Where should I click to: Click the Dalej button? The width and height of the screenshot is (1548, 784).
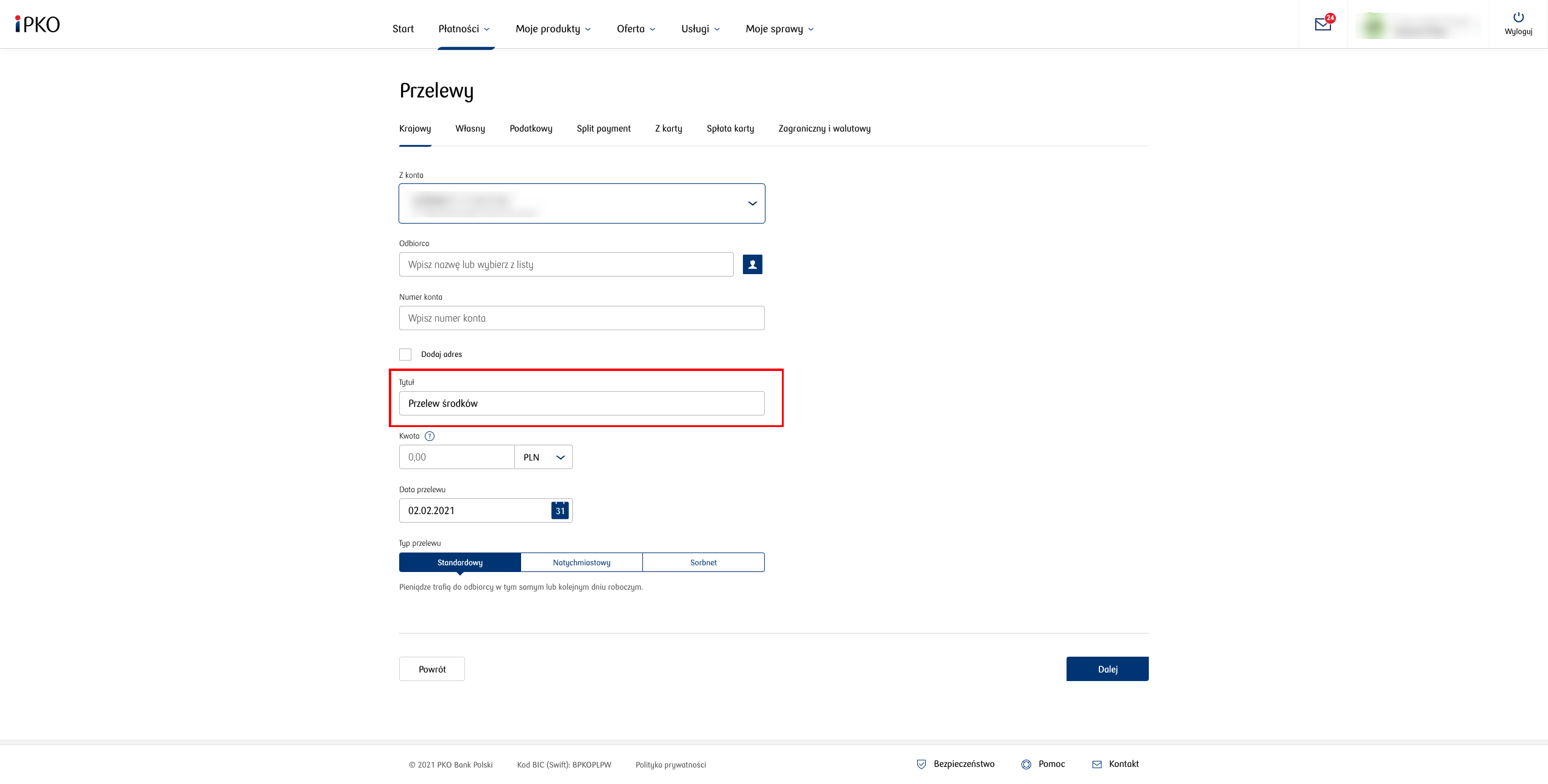tap(1107, 669)
